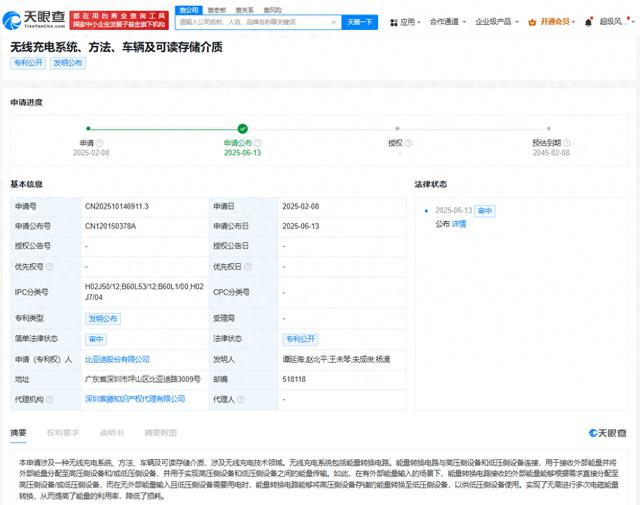Clear the search box with the X icon
Image resolution: width=640 pixels, height=505 pixels.
333,22
